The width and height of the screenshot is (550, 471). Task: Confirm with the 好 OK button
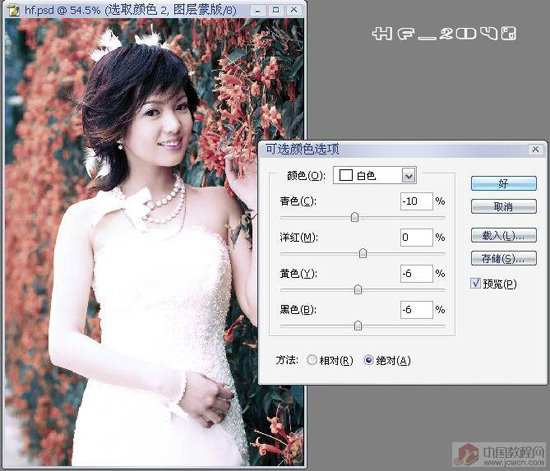point(503,183)
